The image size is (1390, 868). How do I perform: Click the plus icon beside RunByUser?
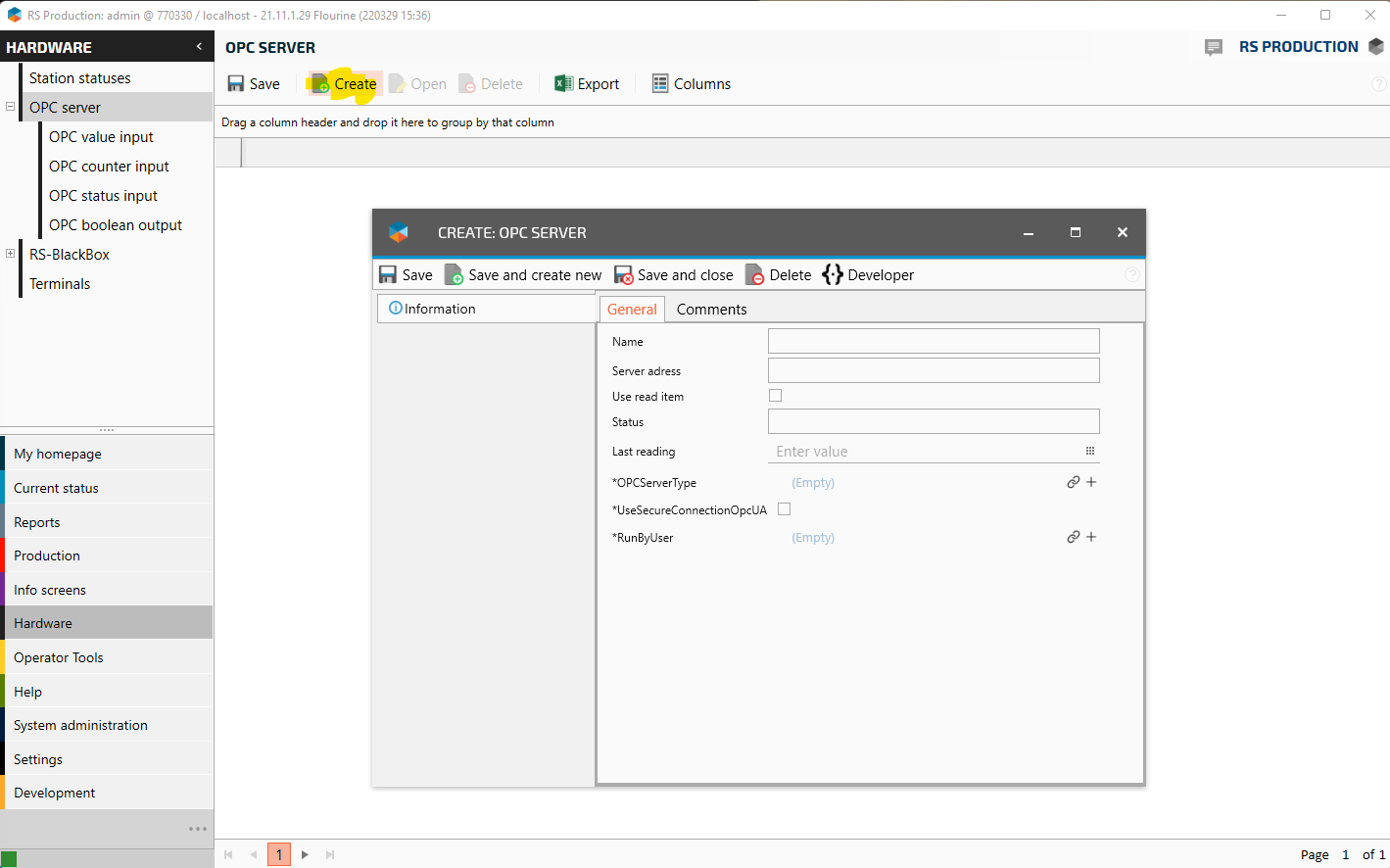click(x=1091, y=537)
